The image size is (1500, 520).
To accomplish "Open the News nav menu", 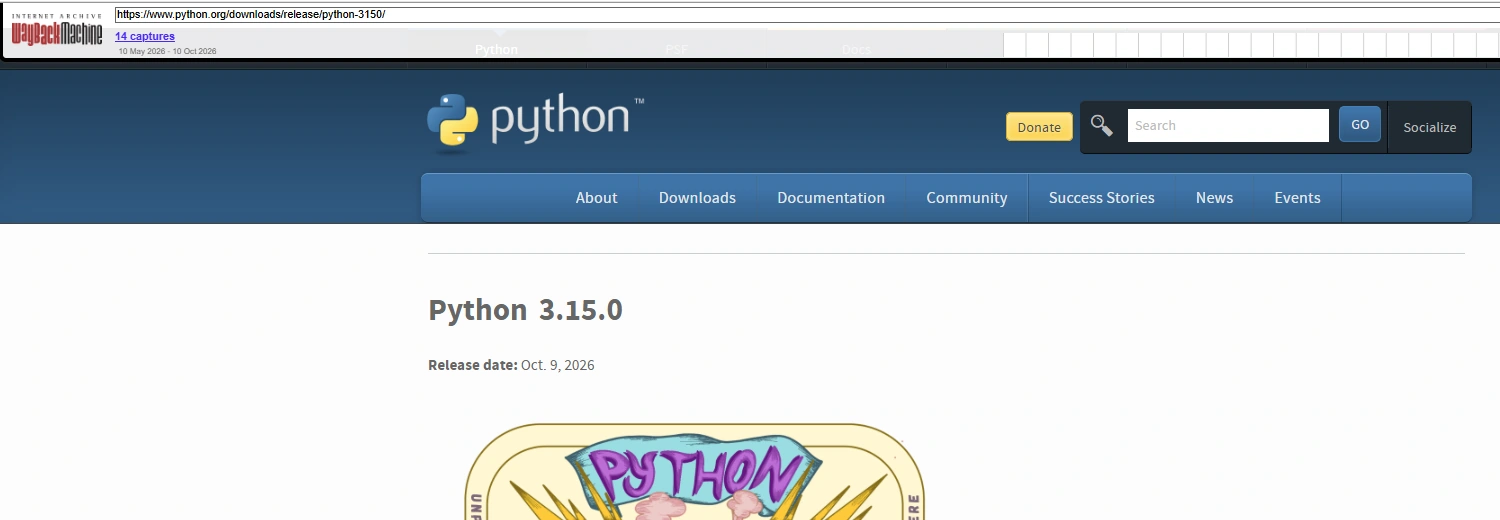I will click(1214, 198).
